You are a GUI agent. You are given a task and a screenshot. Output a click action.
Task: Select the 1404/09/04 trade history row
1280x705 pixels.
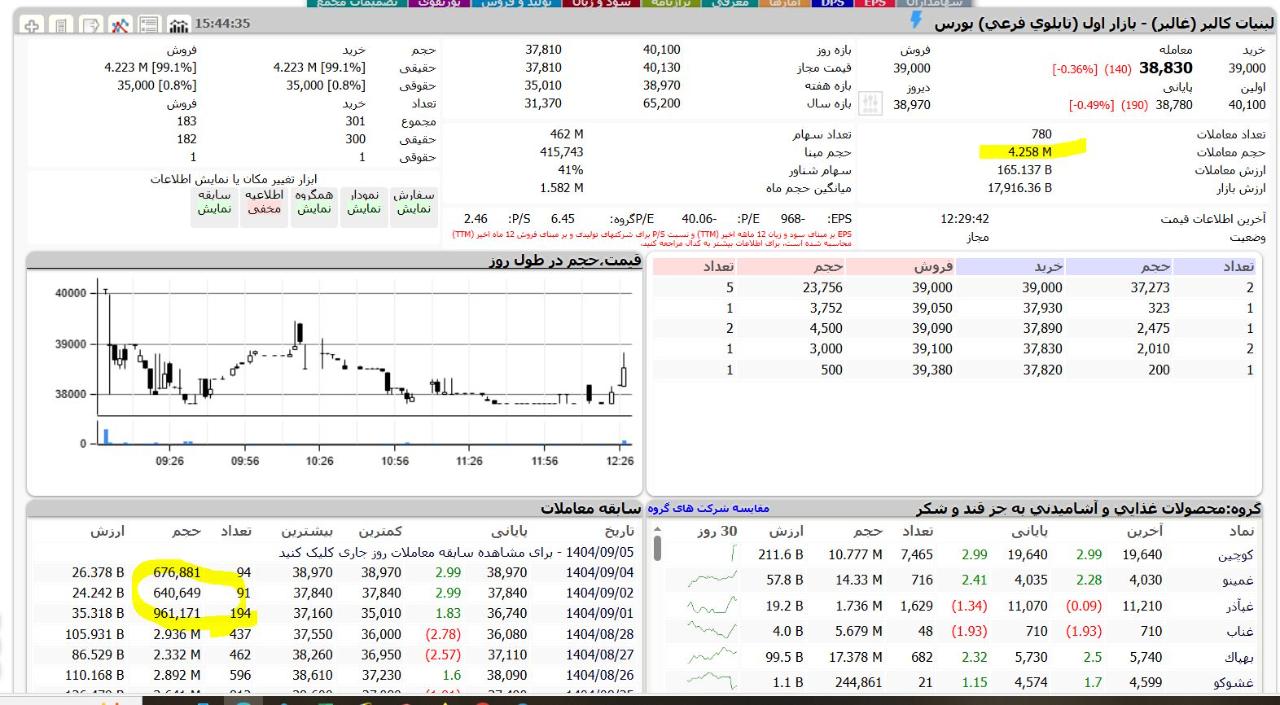(340, 572)
